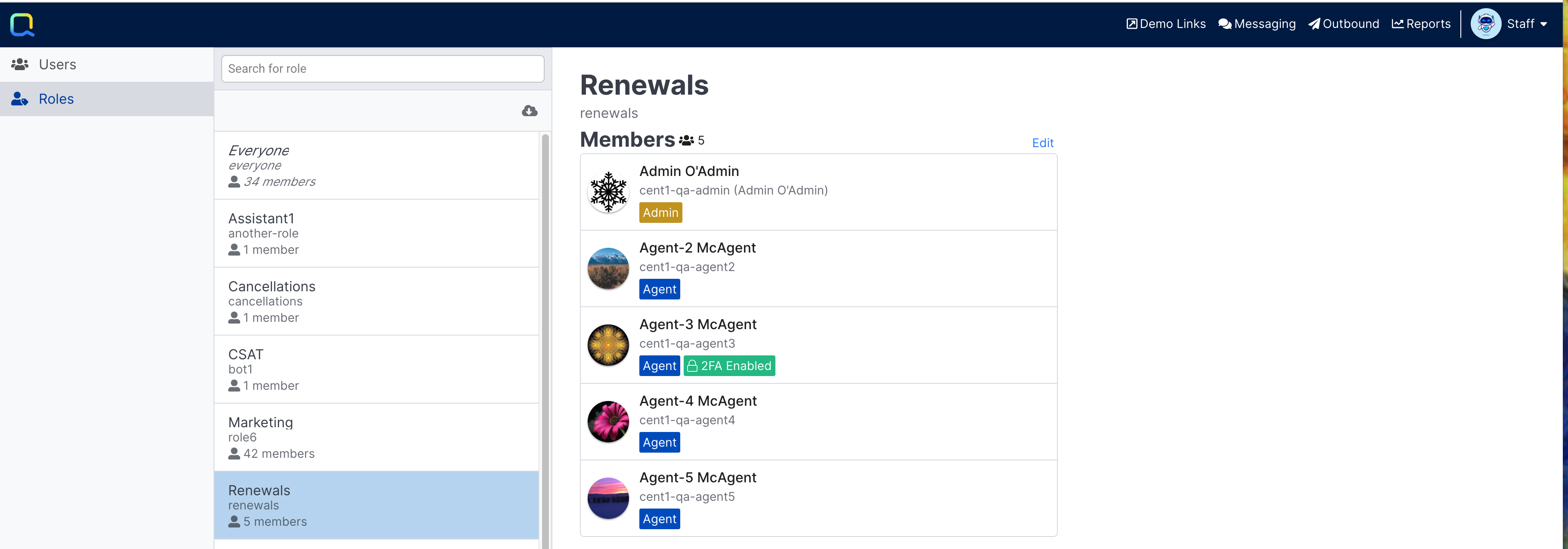Switch to the Users sidebar tab

click(57, 65)
